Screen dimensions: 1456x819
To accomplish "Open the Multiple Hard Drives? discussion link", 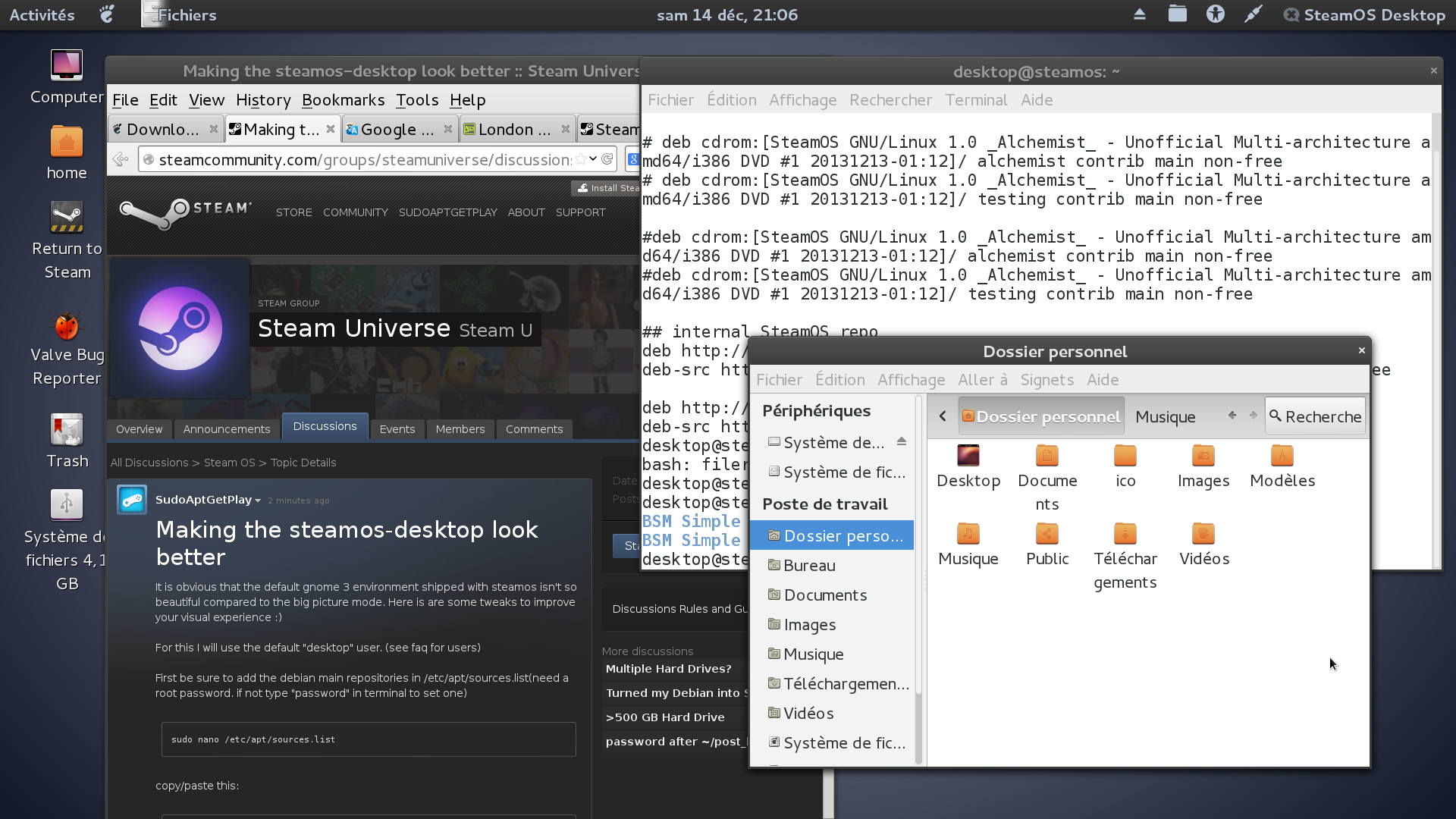I will pyautogui.click(x=668, y=669).
